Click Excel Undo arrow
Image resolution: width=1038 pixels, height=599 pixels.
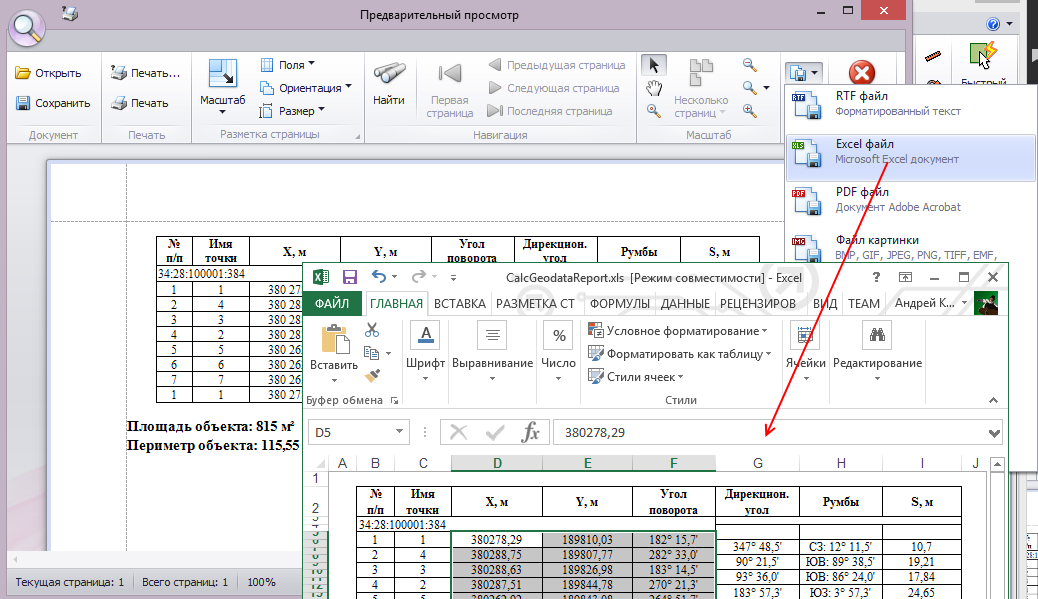[379, 277]
